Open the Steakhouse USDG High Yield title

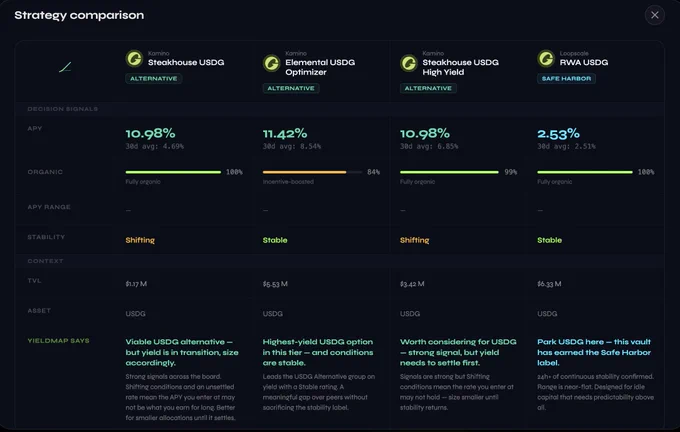tap(461, 67)
